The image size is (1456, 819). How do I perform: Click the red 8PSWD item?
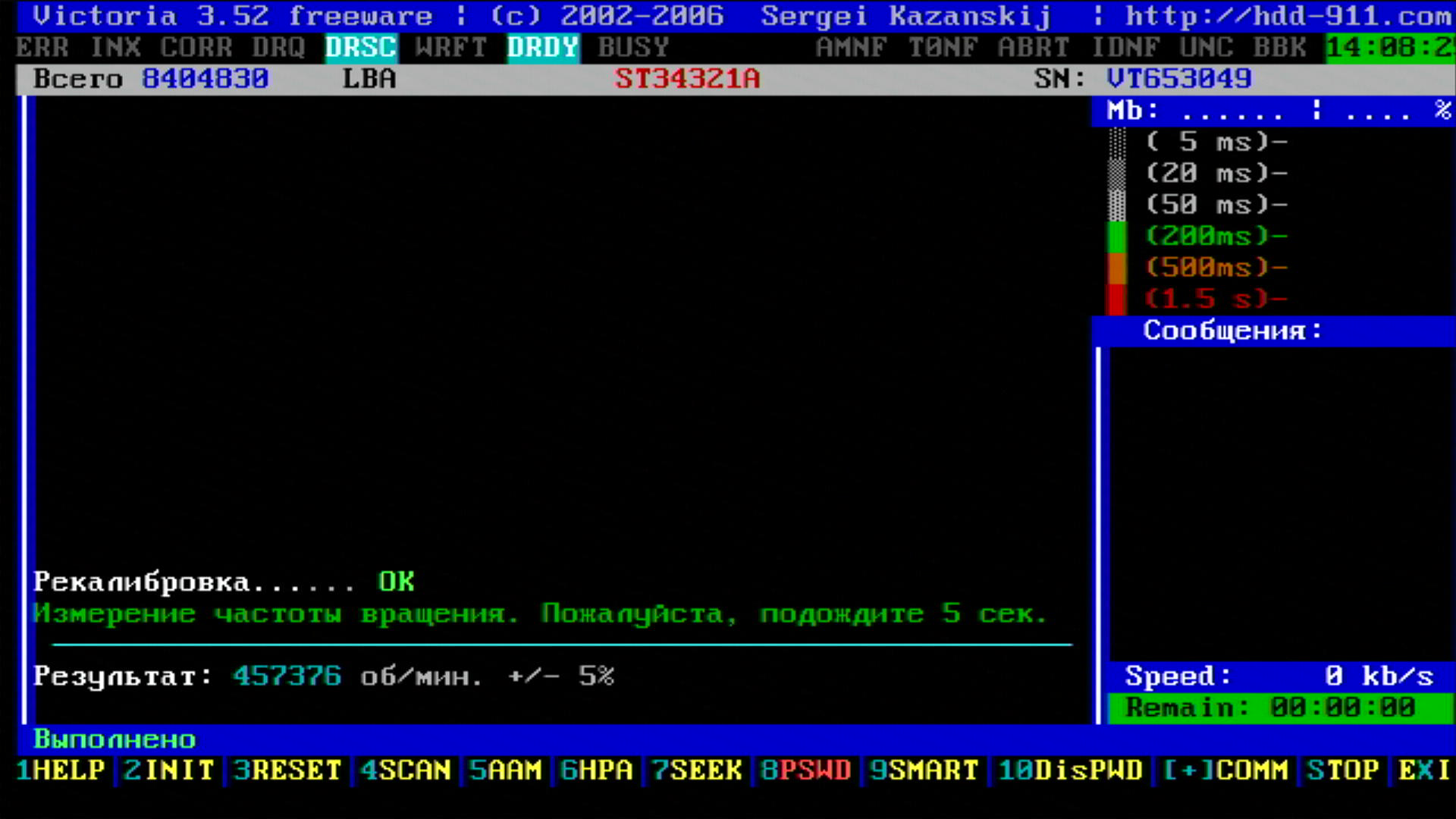[805, 770]
